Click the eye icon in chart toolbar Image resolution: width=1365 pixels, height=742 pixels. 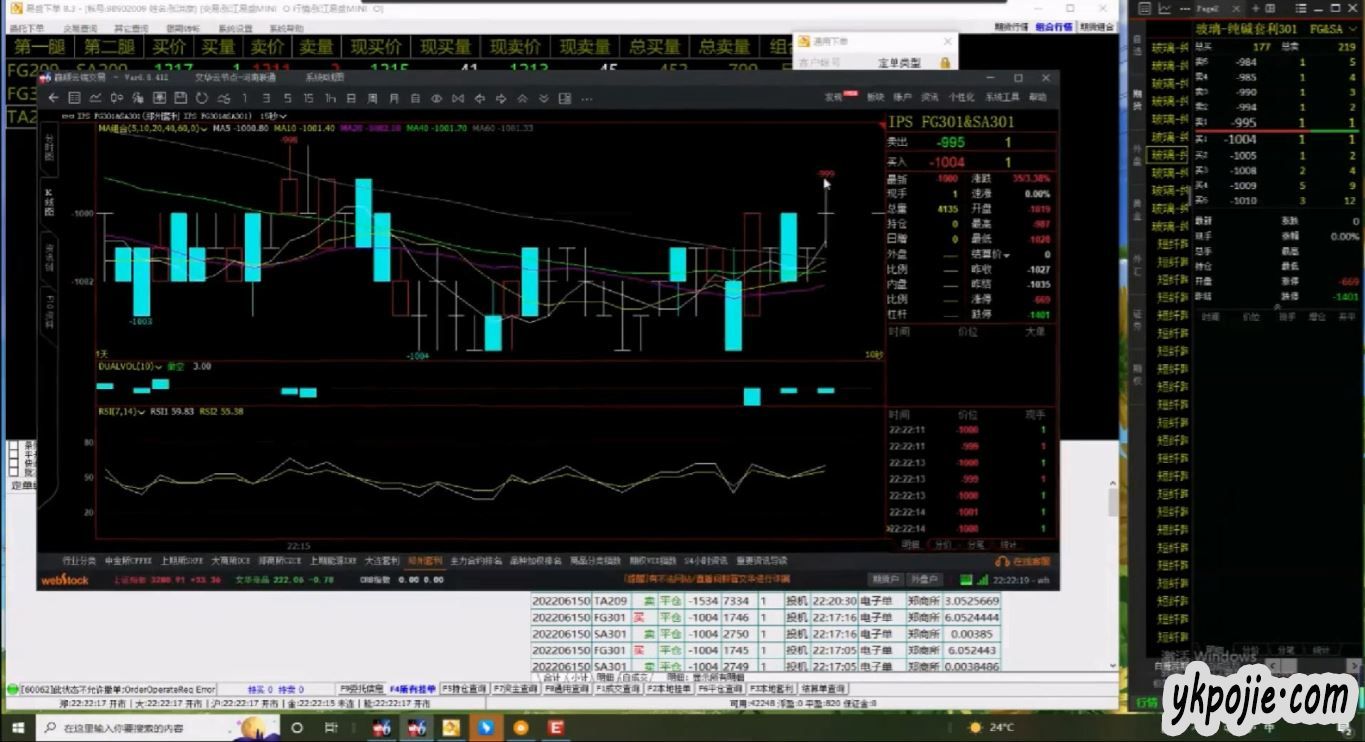436,98
